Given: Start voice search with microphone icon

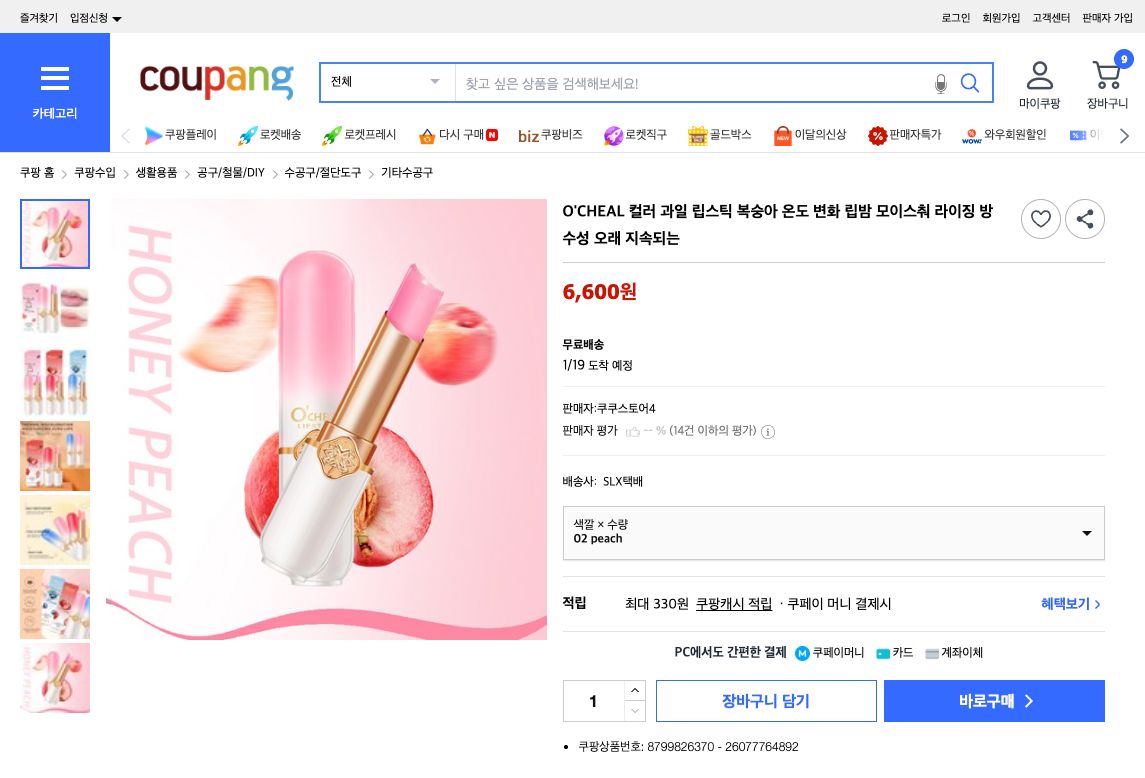Looking at the screenshot, I should coord(940,84).
